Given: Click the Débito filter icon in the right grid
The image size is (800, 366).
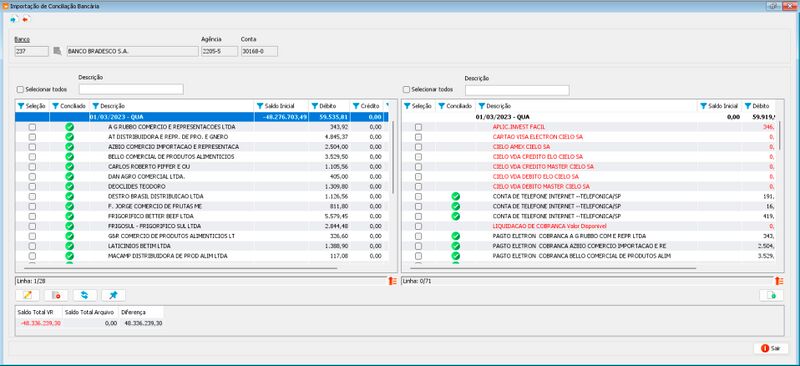Looking at the screenshot, I should click(x=748, y=106).
